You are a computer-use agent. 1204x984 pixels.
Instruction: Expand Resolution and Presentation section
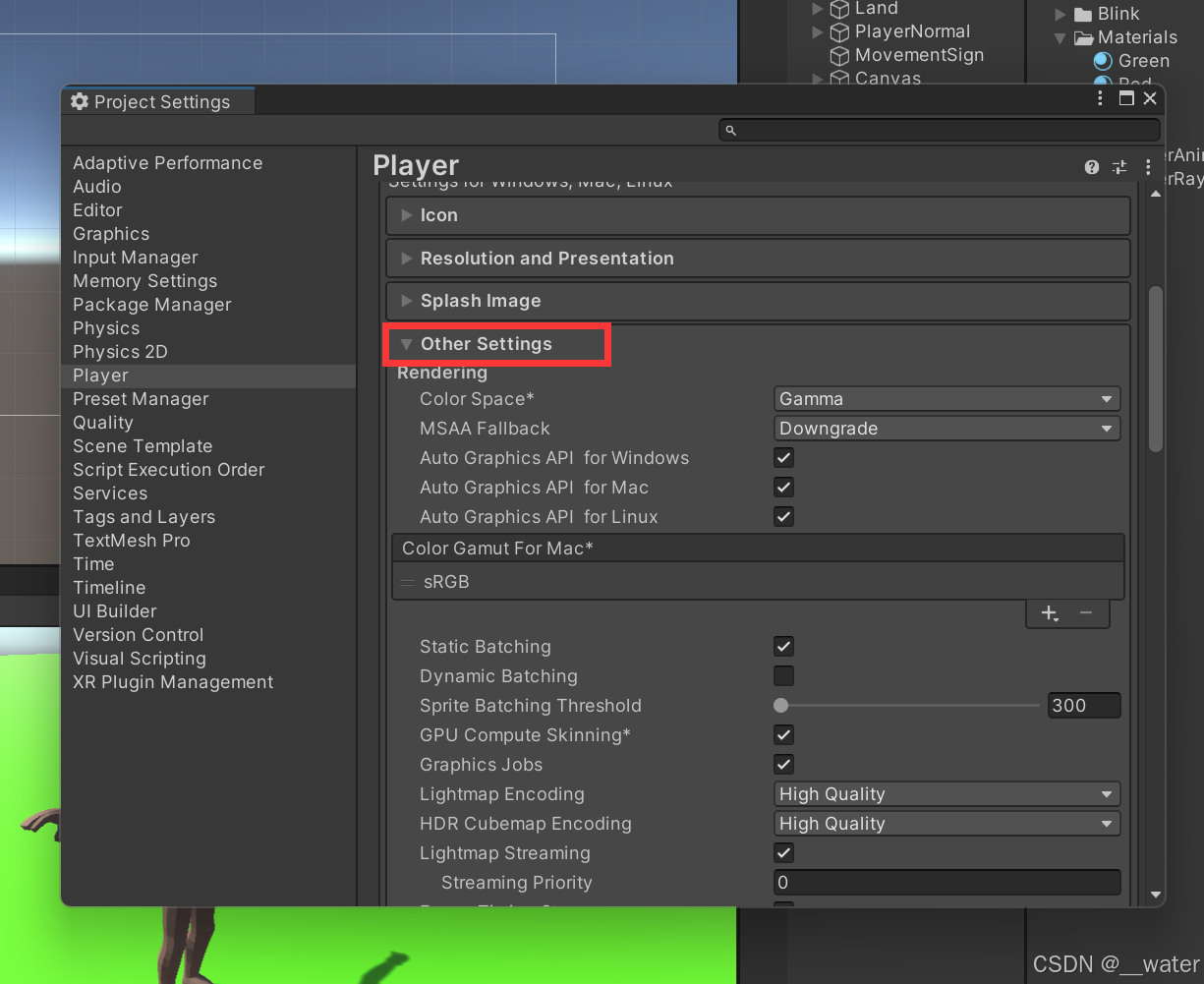coord(758,259)
